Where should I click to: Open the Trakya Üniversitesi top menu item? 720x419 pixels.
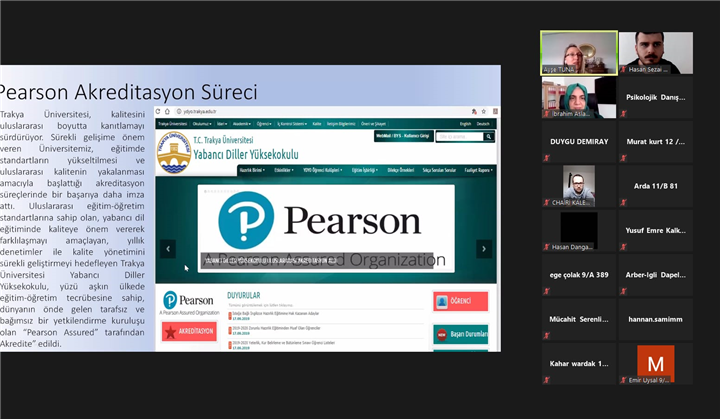(x=173, y=124)
